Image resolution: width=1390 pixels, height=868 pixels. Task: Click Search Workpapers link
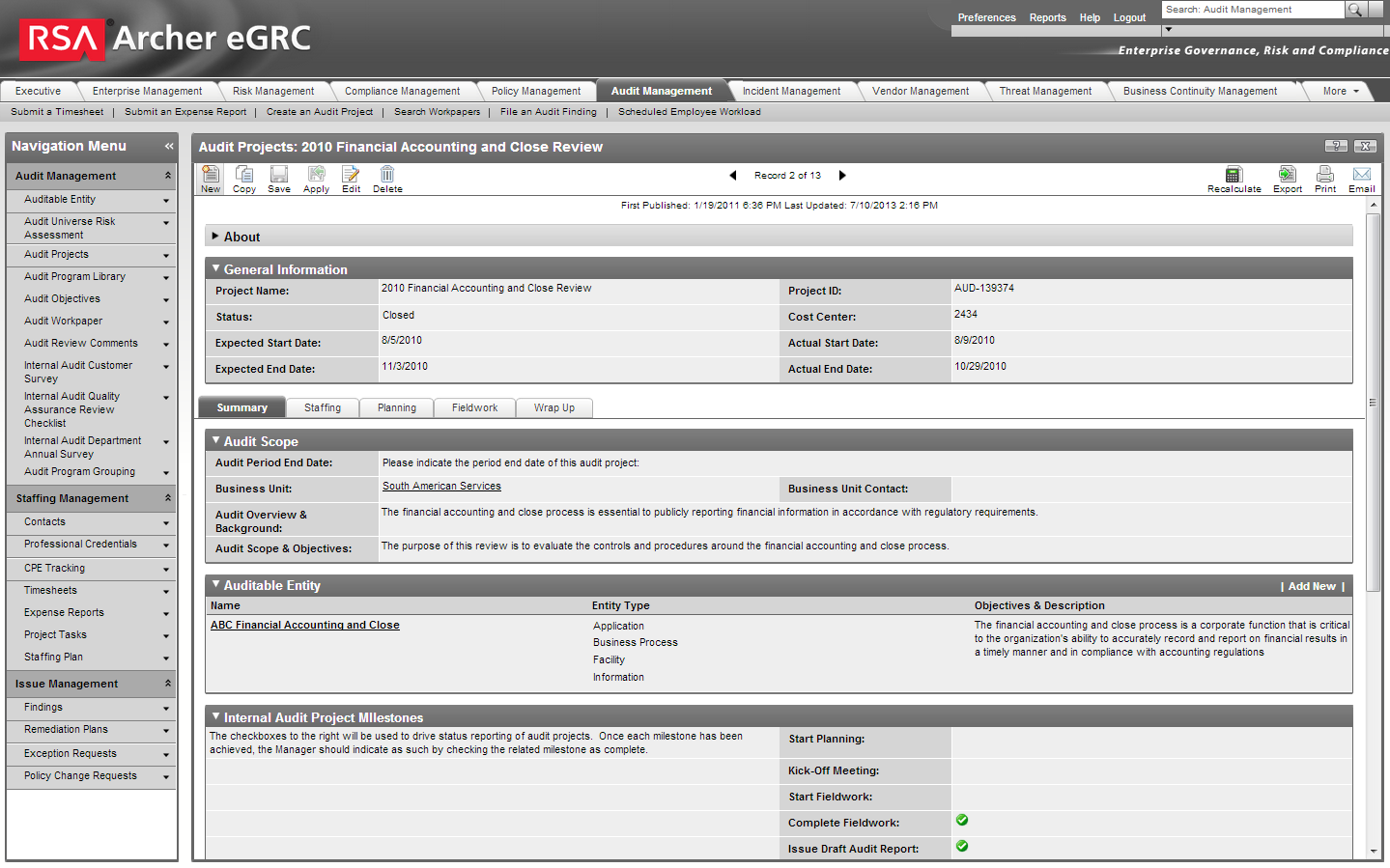[x=437, y=112]
